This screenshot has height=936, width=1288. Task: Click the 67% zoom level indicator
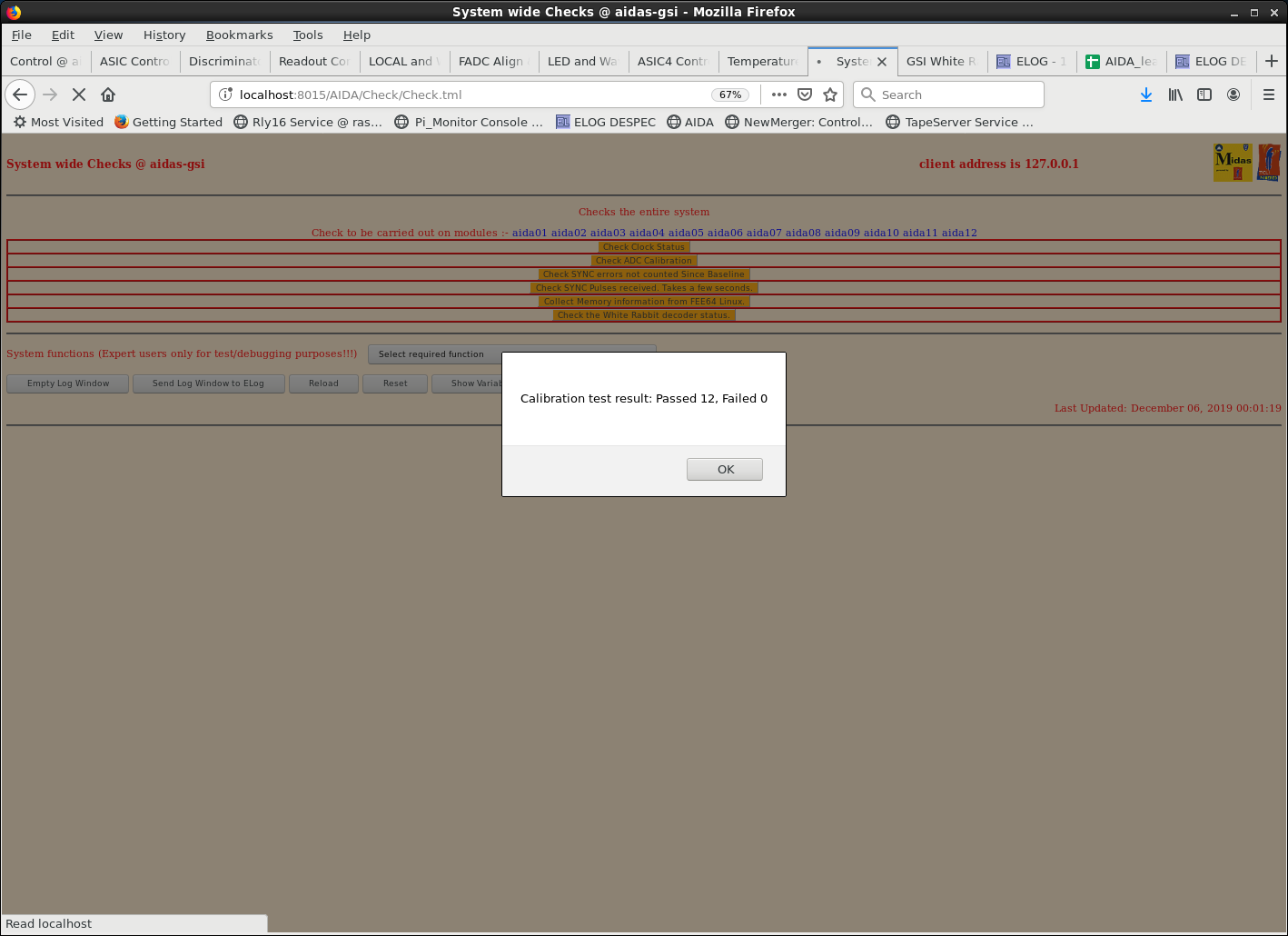click(x=730, y=95)
